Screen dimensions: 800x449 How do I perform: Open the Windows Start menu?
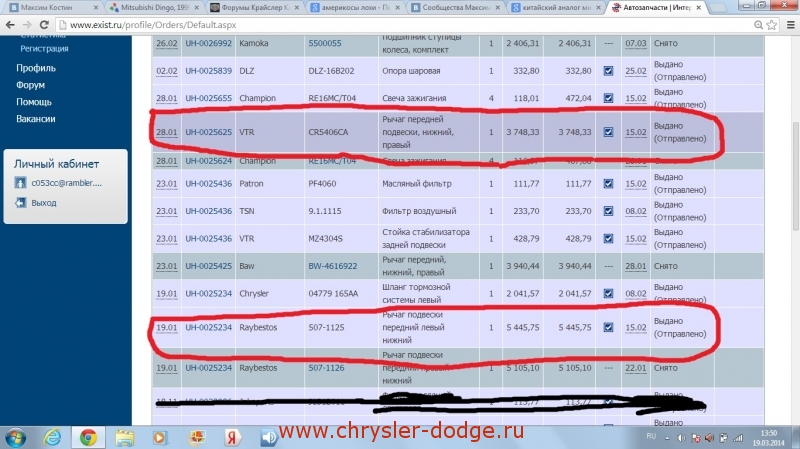[x=15, y=438]
